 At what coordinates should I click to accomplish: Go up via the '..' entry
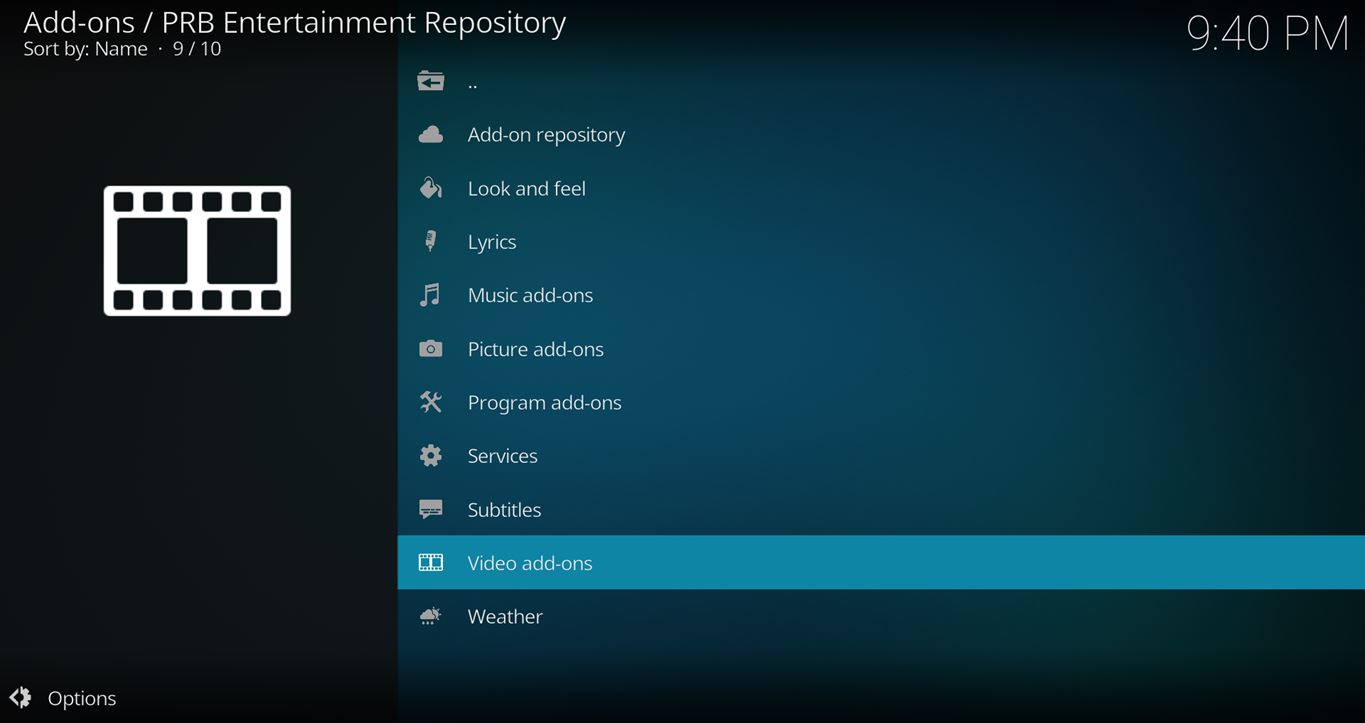pyautogui.click(x=473, y=82)
